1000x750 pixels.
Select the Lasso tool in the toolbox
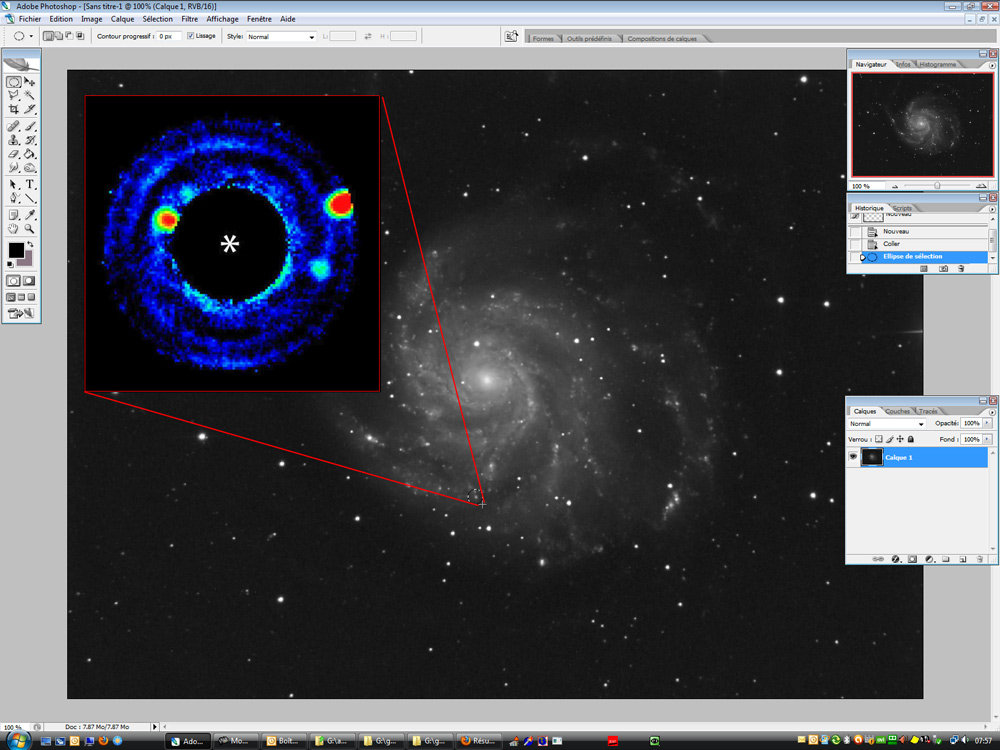click(x=13, y=95)
